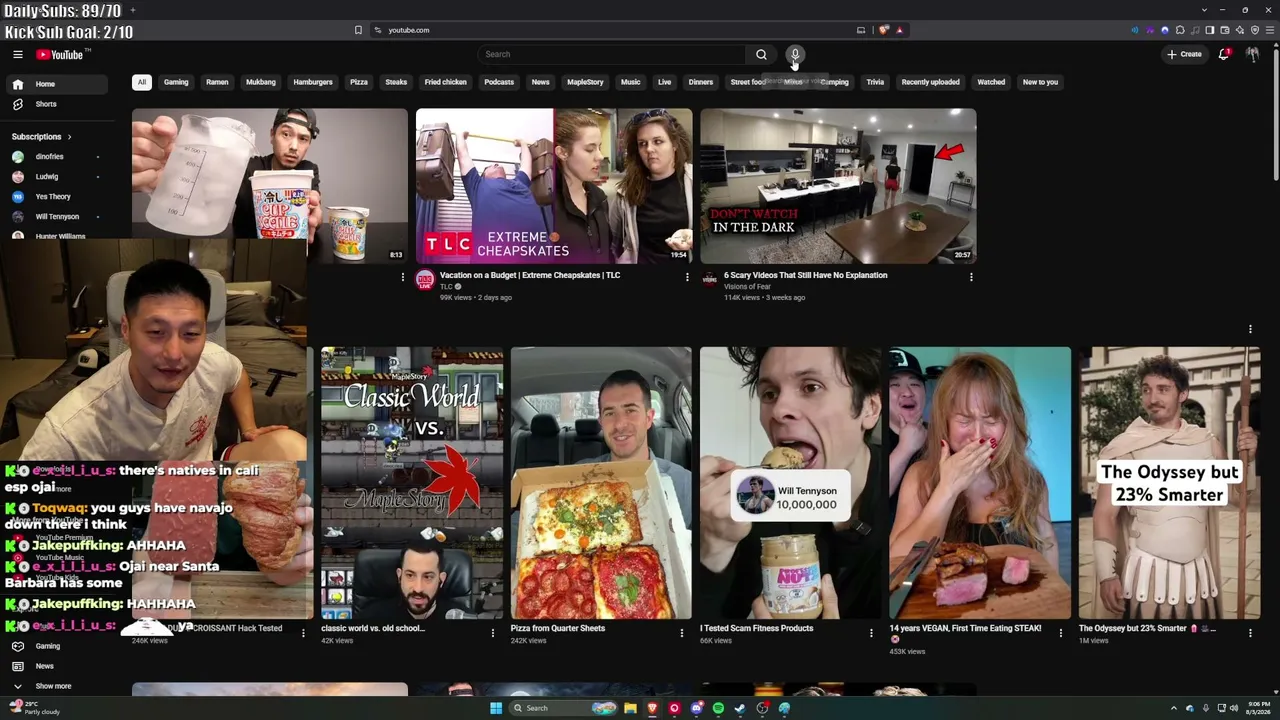Filter videos by MapleStory chip
Image resolution: width=1280 pixels, height=720 pixels.
click(585, 82)
